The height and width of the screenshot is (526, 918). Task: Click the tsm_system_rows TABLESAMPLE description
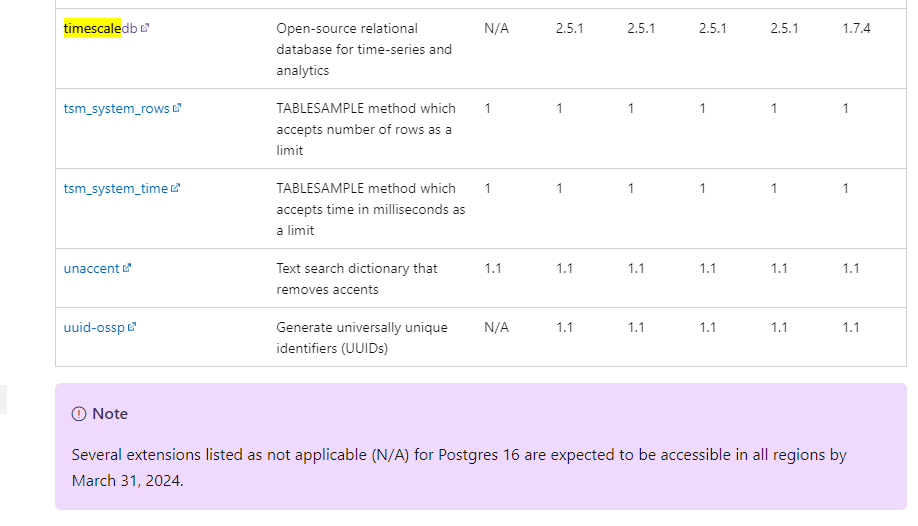point(366,129)
